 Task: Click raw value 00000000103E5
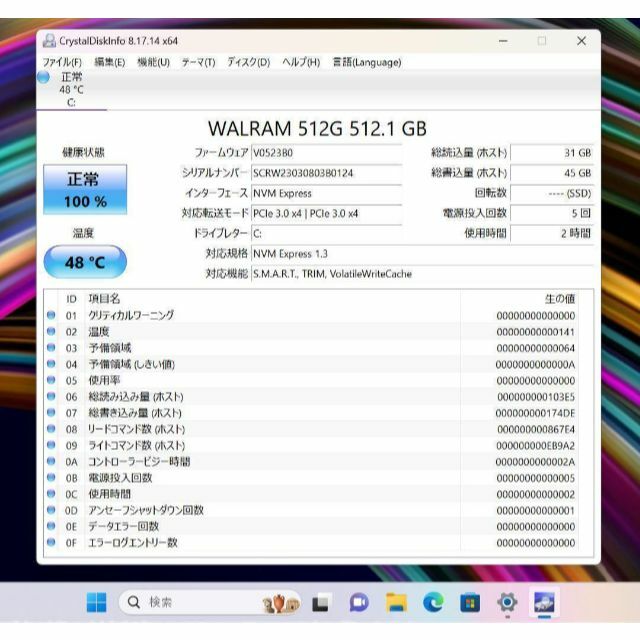536,397
